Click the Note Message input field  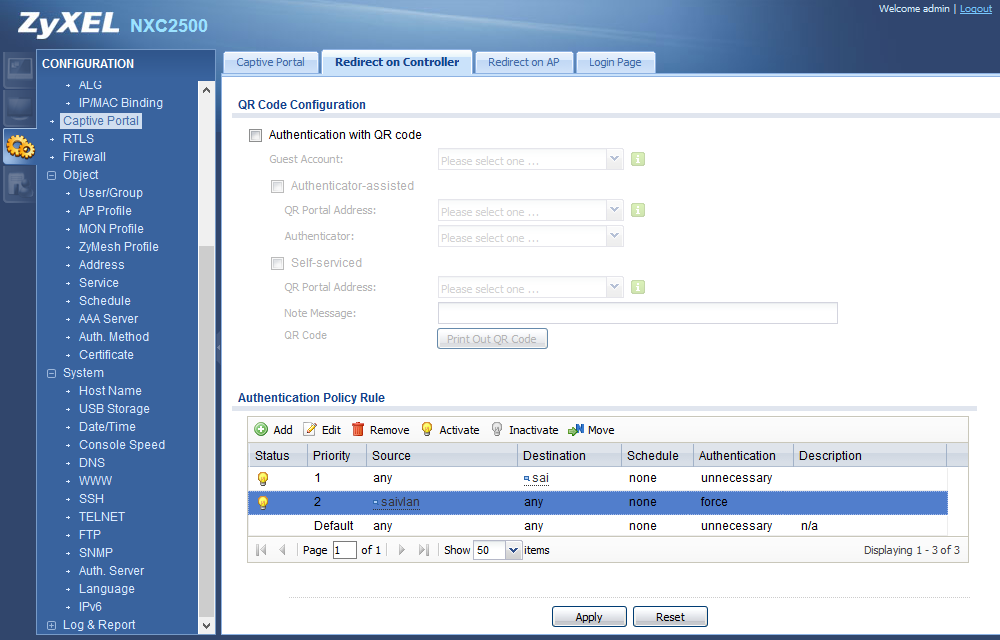pyautogui.click(x=637, y=314)
